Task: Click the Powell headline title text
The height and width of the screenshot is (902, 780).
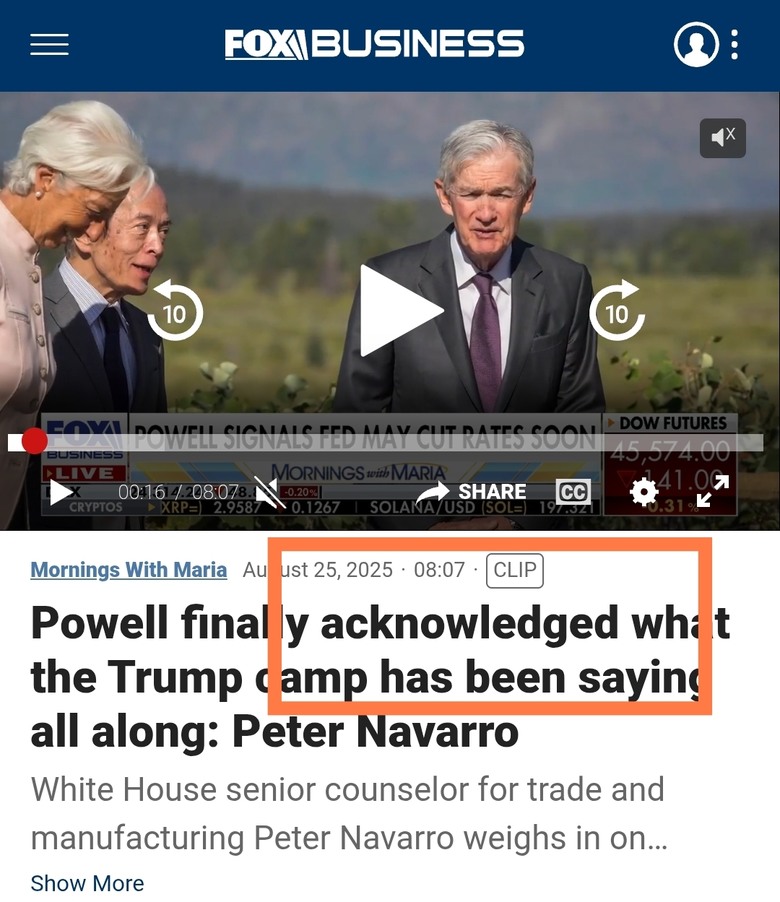Action: (380, 676)
